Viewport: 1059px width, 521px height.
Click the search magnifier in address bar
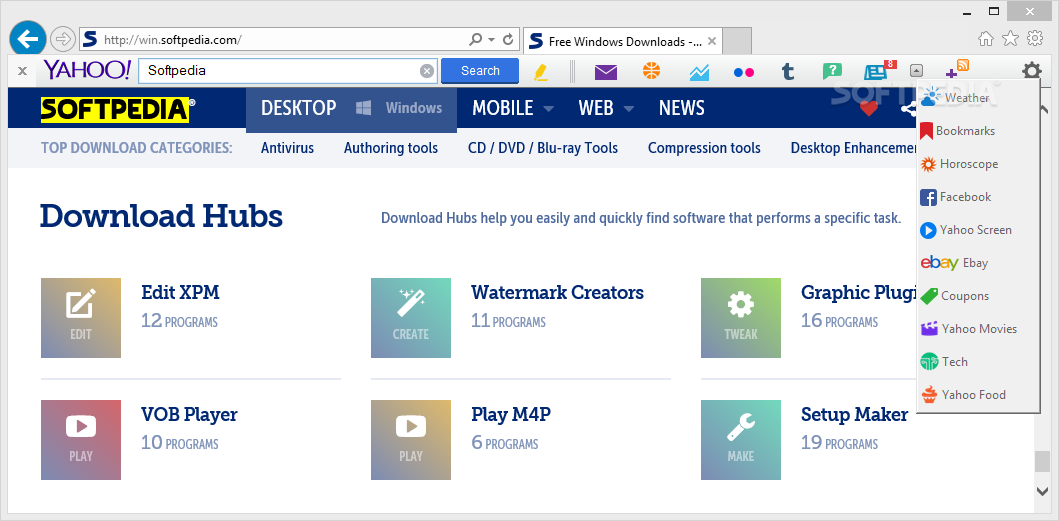click(475, 40)
